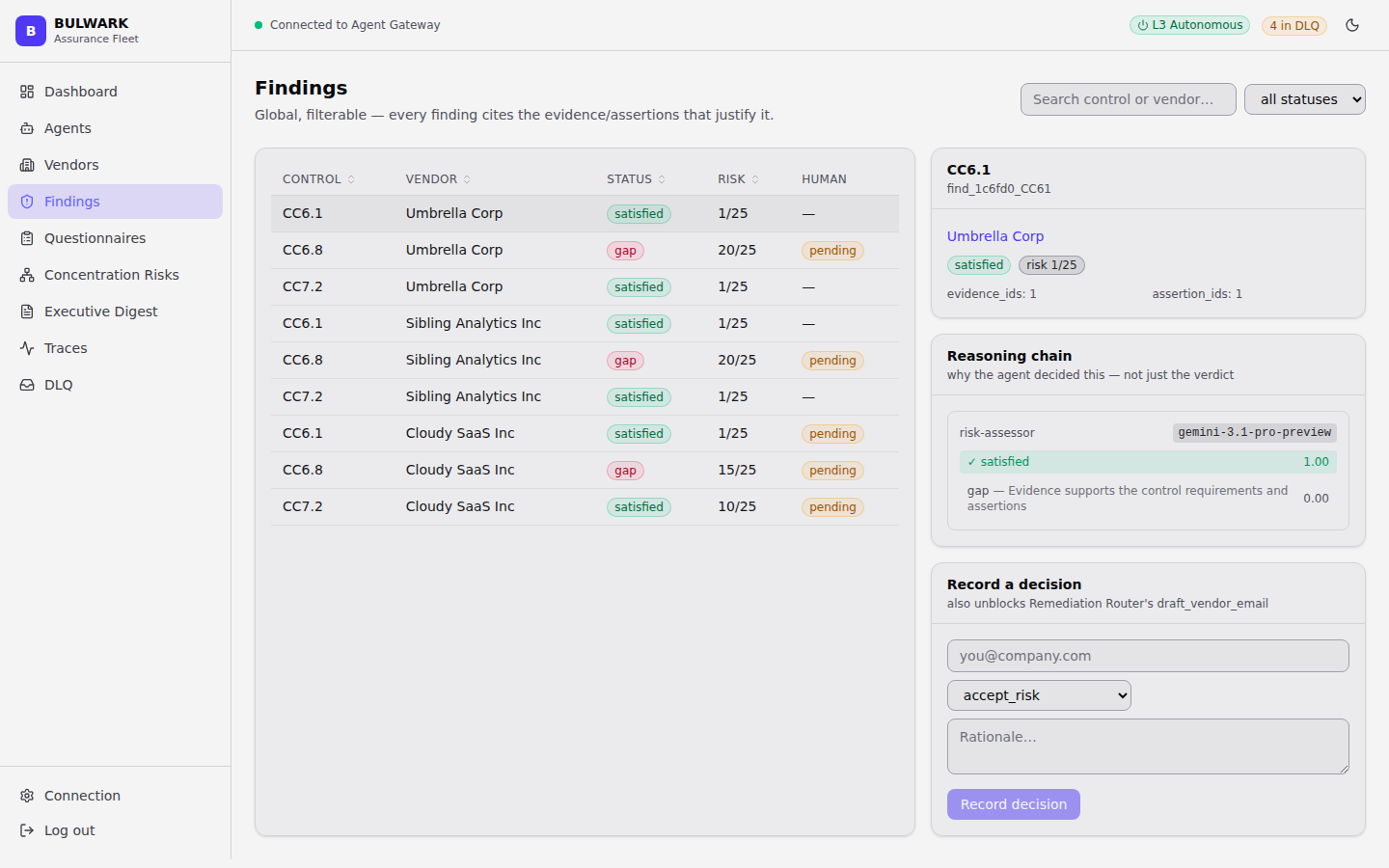Click the Questionnaires clipboard icon
1389x868 pixels.
27,238
